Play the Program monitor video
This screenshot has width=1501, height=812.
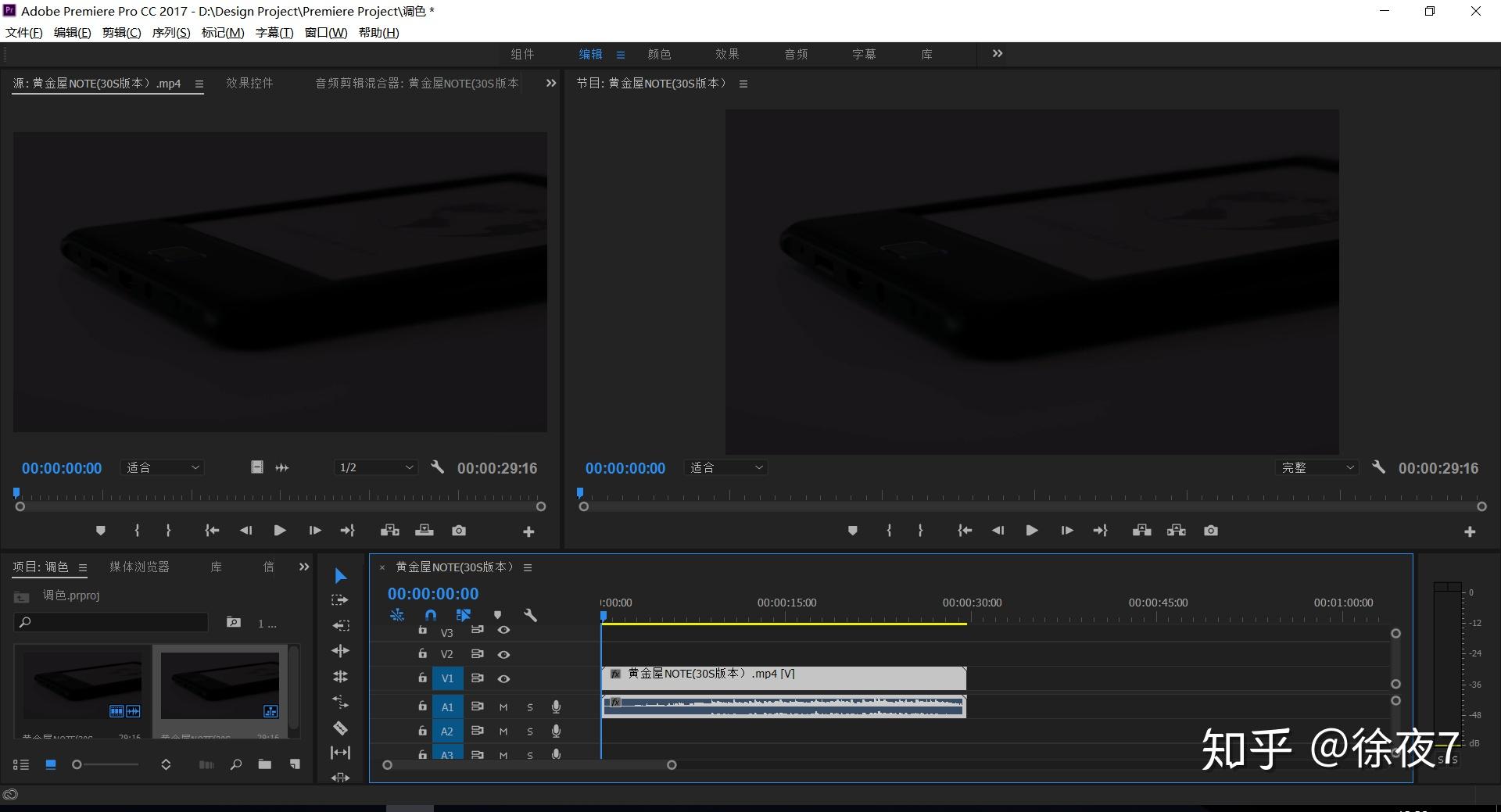[x=1032, y=531]
